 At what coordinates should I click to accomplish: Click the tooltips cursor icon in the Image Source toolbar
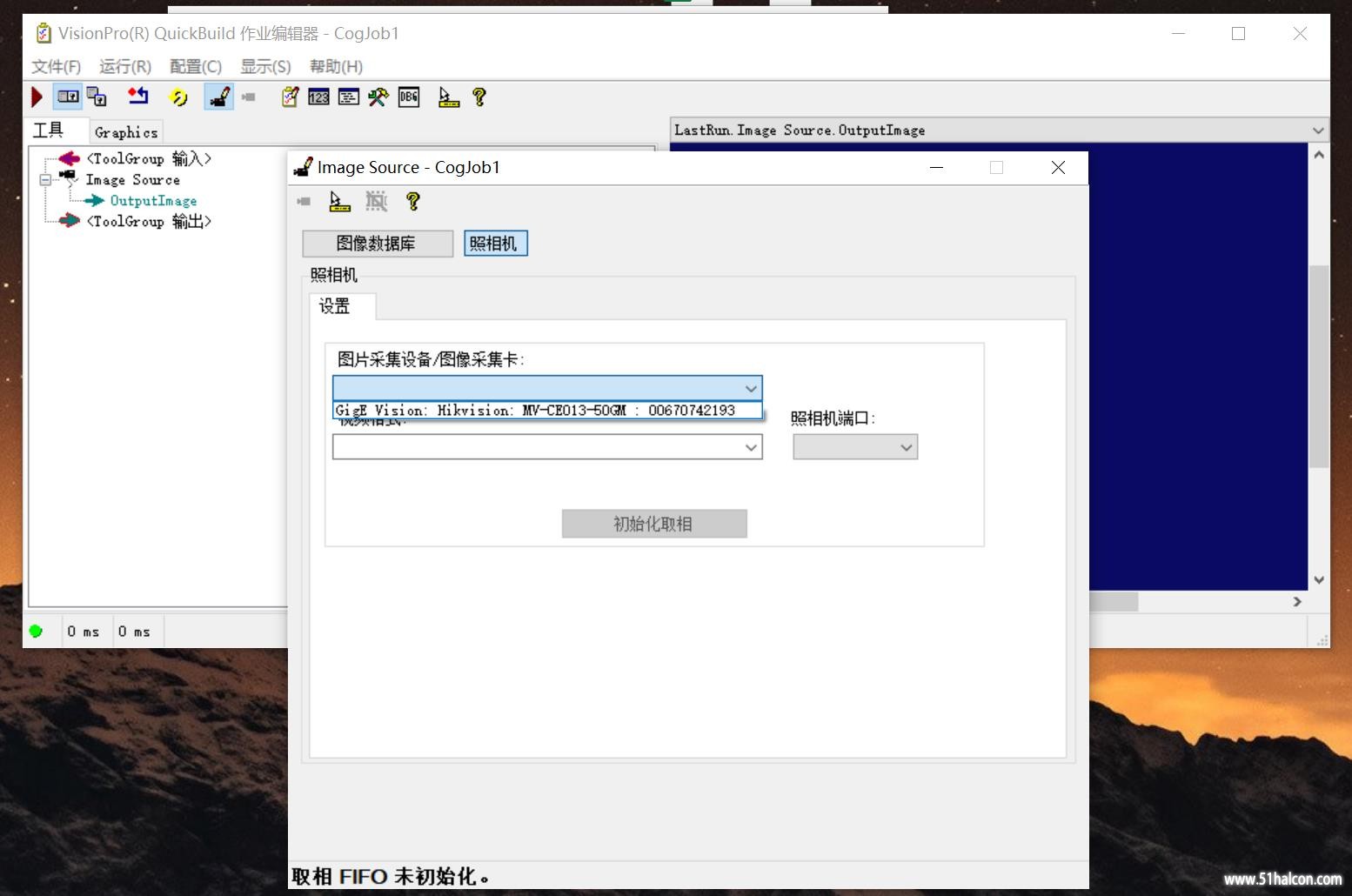339,202
